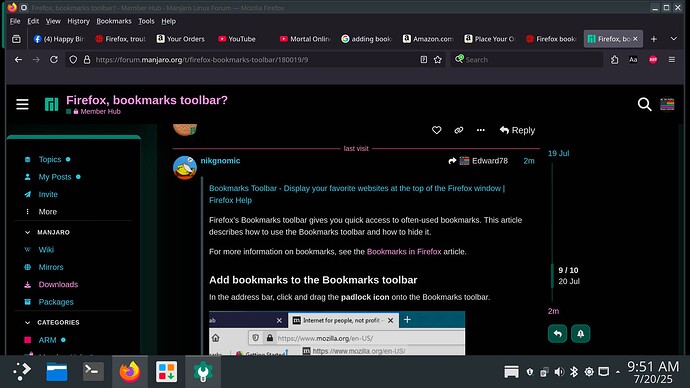This screenshot has height=388, width=690.
Task: Collapse the MANJARO sidebar section
Action: (28, 232)
